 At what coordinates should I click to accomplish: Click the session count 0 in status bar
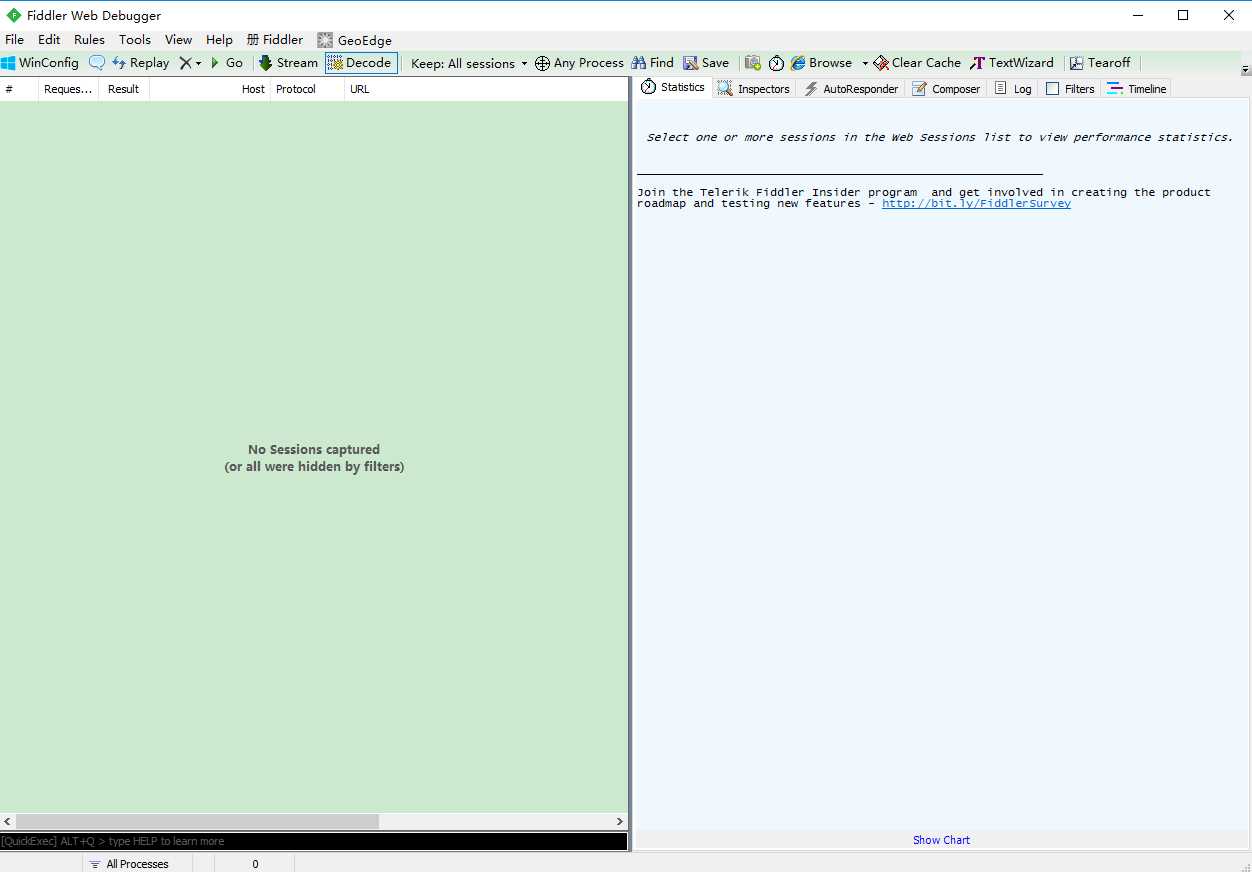tap(255, 864)
